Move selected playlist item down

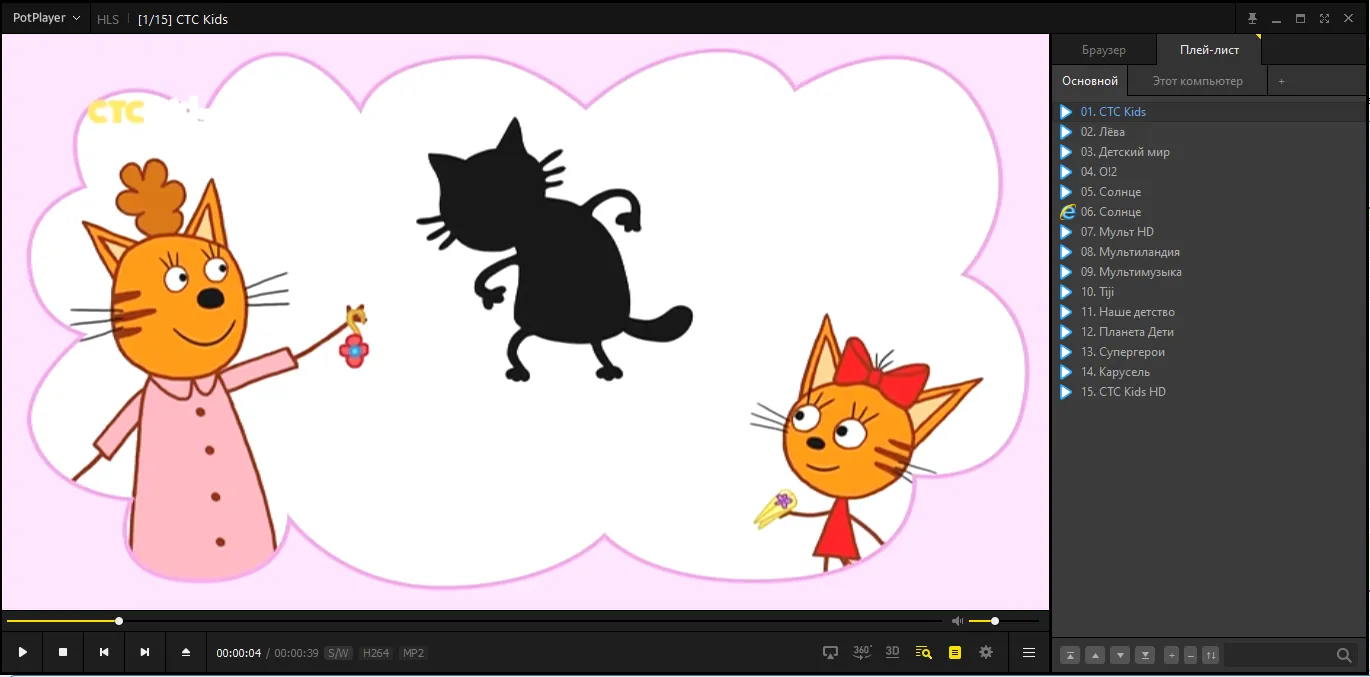pos(1121,655)
